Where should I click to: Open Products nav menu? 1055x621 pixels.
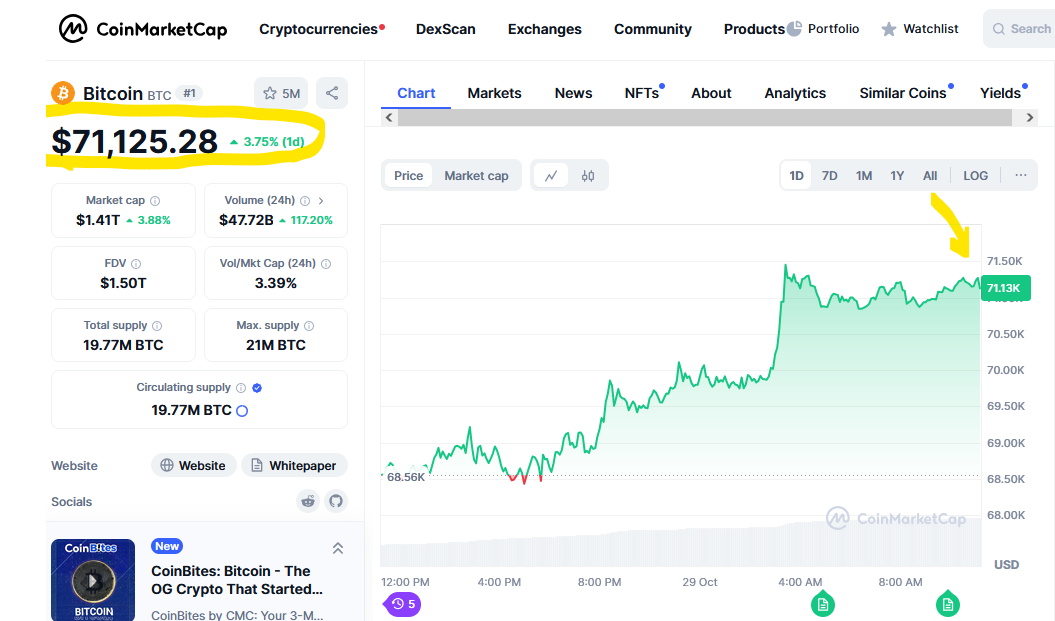(x=754, y=29)
